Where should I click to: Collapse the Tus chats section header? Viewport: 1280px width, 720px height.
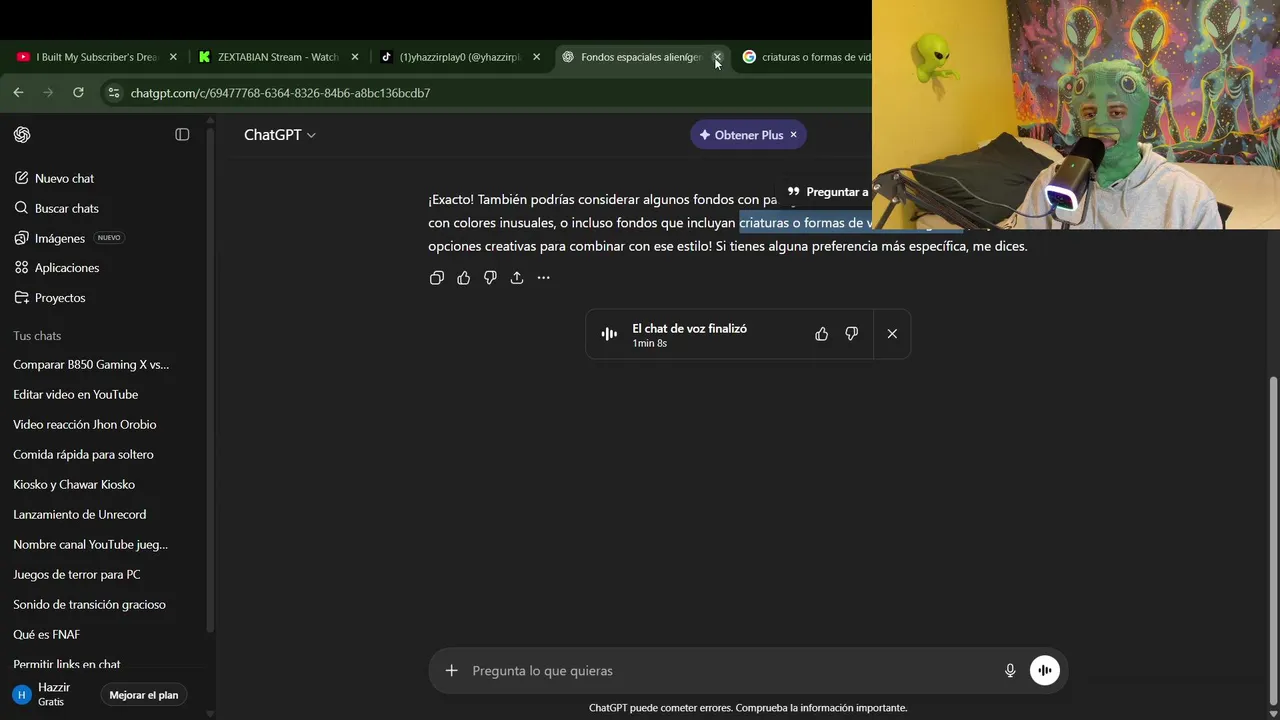[37, 336]
